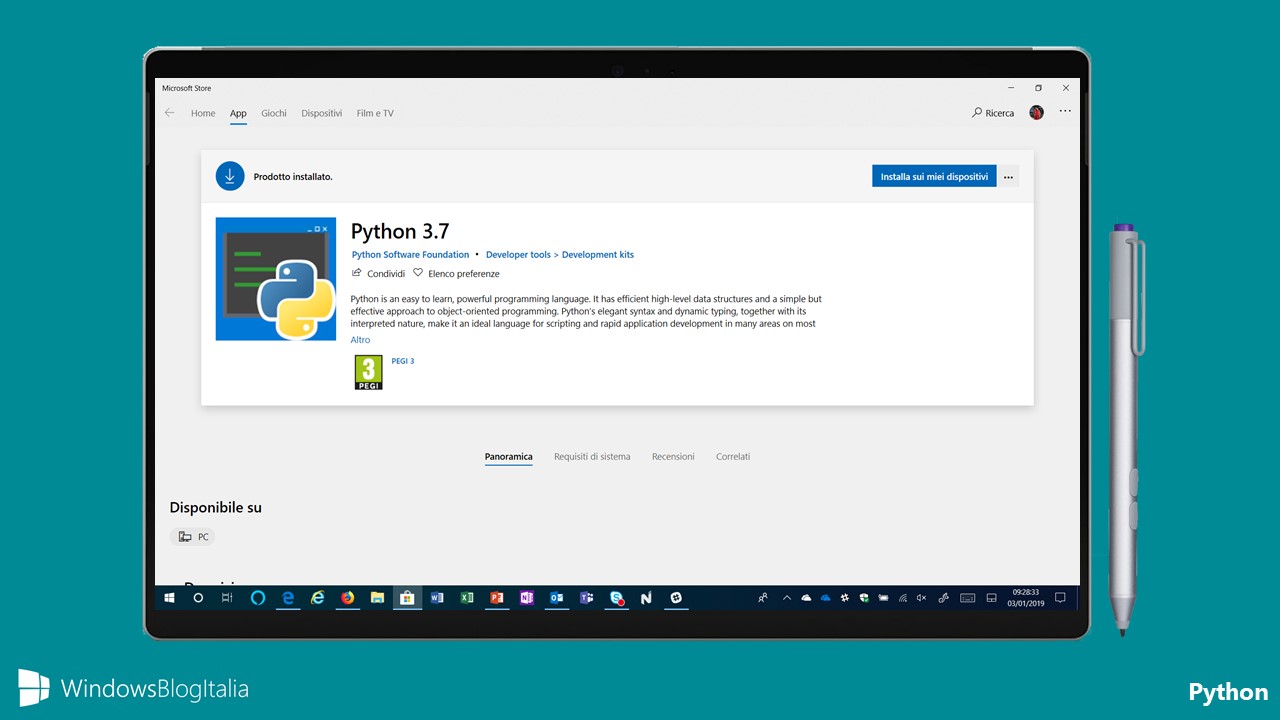Click the Condividi share icon

pyautogui.click(x=357, y=273)
